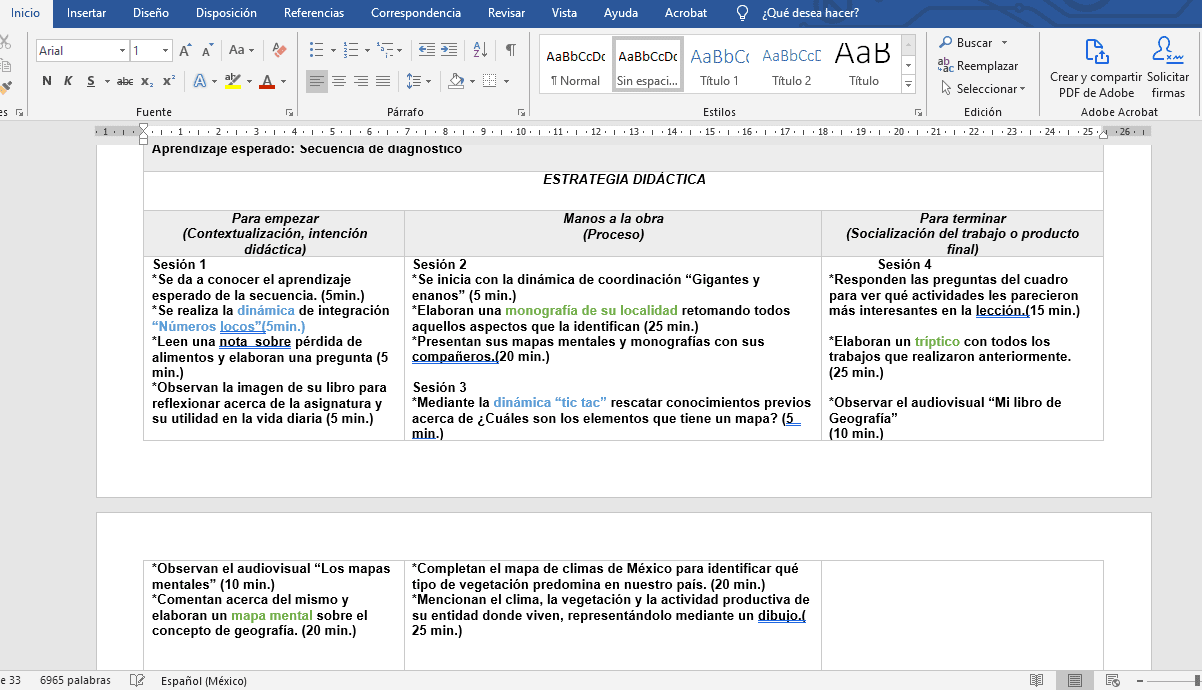Clear all formatting with the eraser icon
The image size is (1202, 690).
(x=279, y=50)
